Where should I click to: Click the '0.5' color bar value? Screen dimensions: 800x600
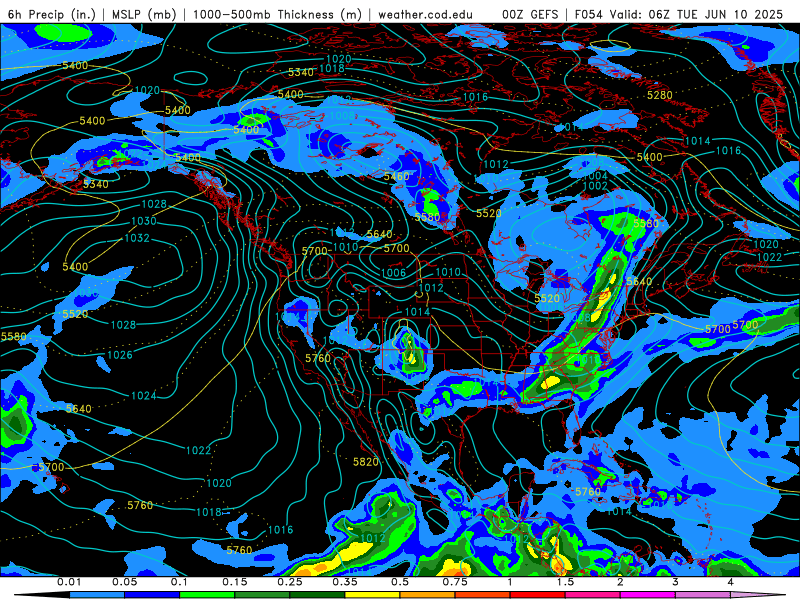(x=400, y=582)
